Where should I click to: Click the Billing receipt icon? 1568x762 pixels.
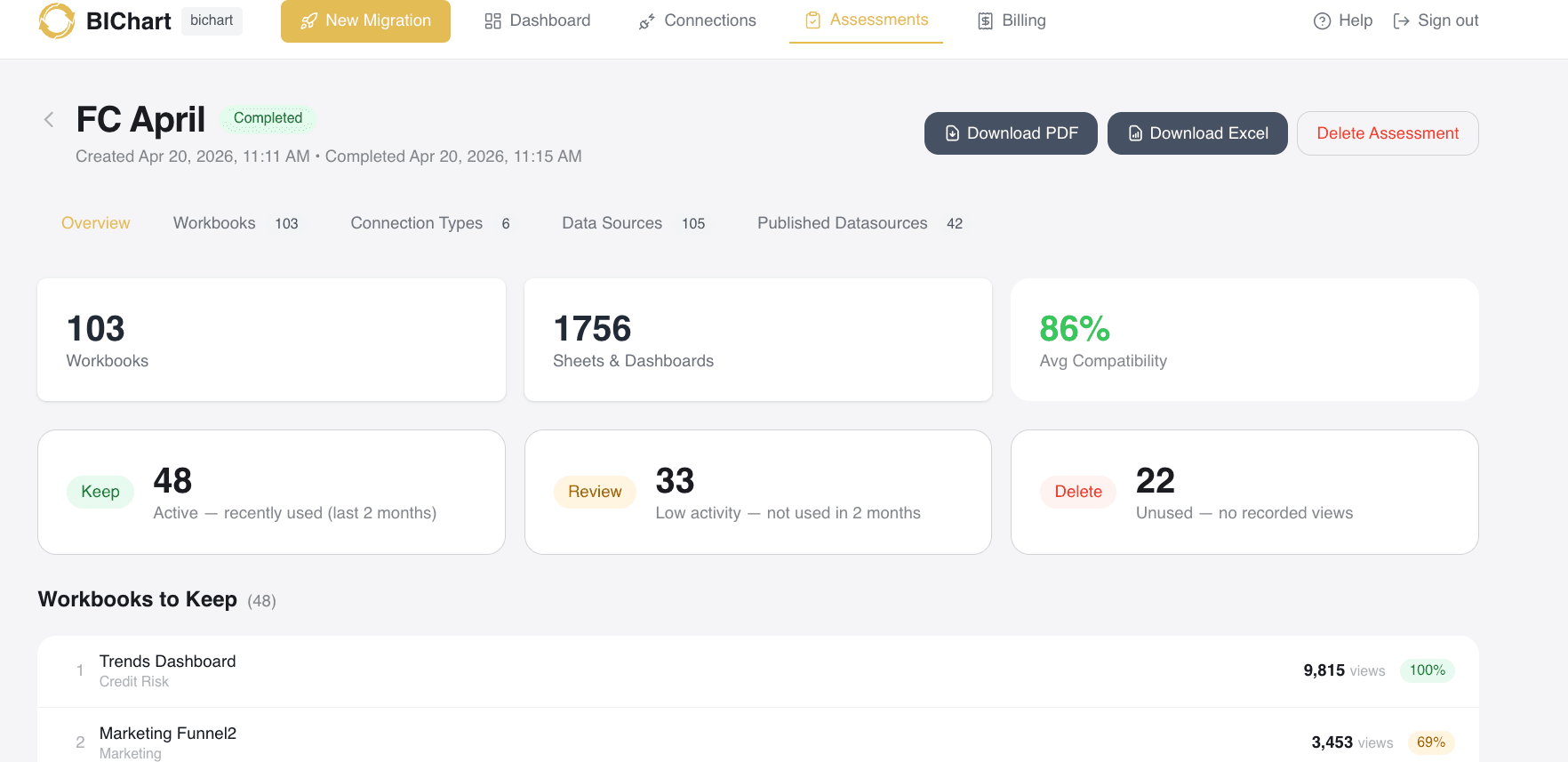985,20
